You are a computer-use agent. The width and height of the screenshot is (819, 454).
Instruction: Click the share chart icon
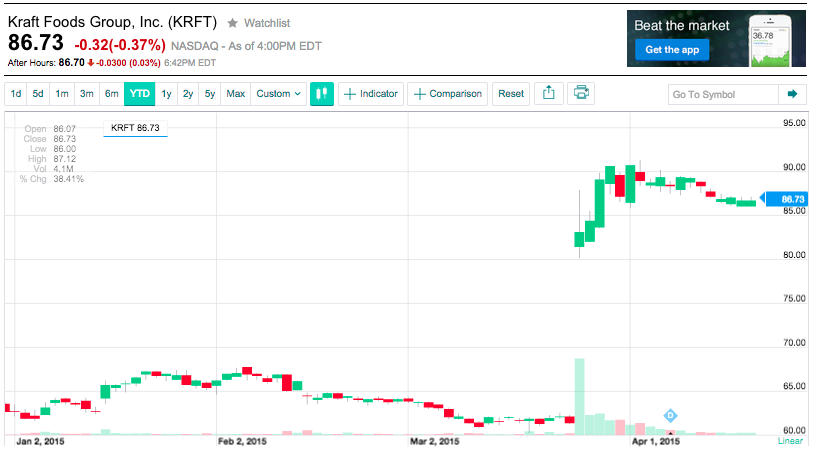548,94
